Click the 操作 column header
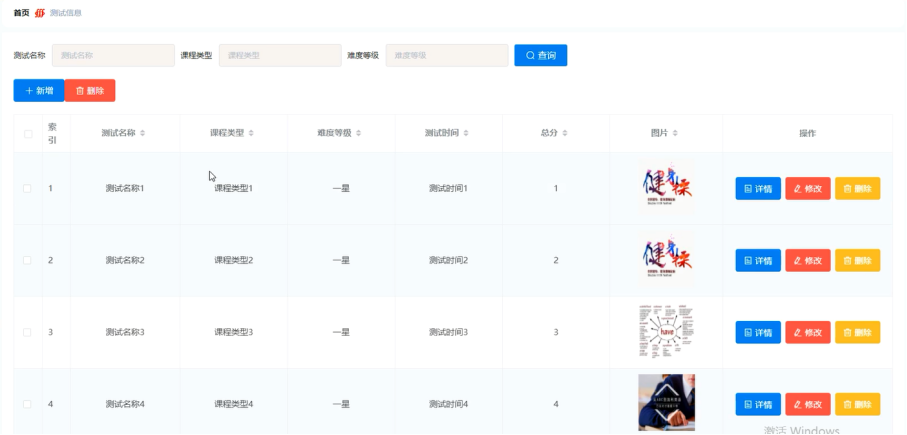 (x=808, y=133)
